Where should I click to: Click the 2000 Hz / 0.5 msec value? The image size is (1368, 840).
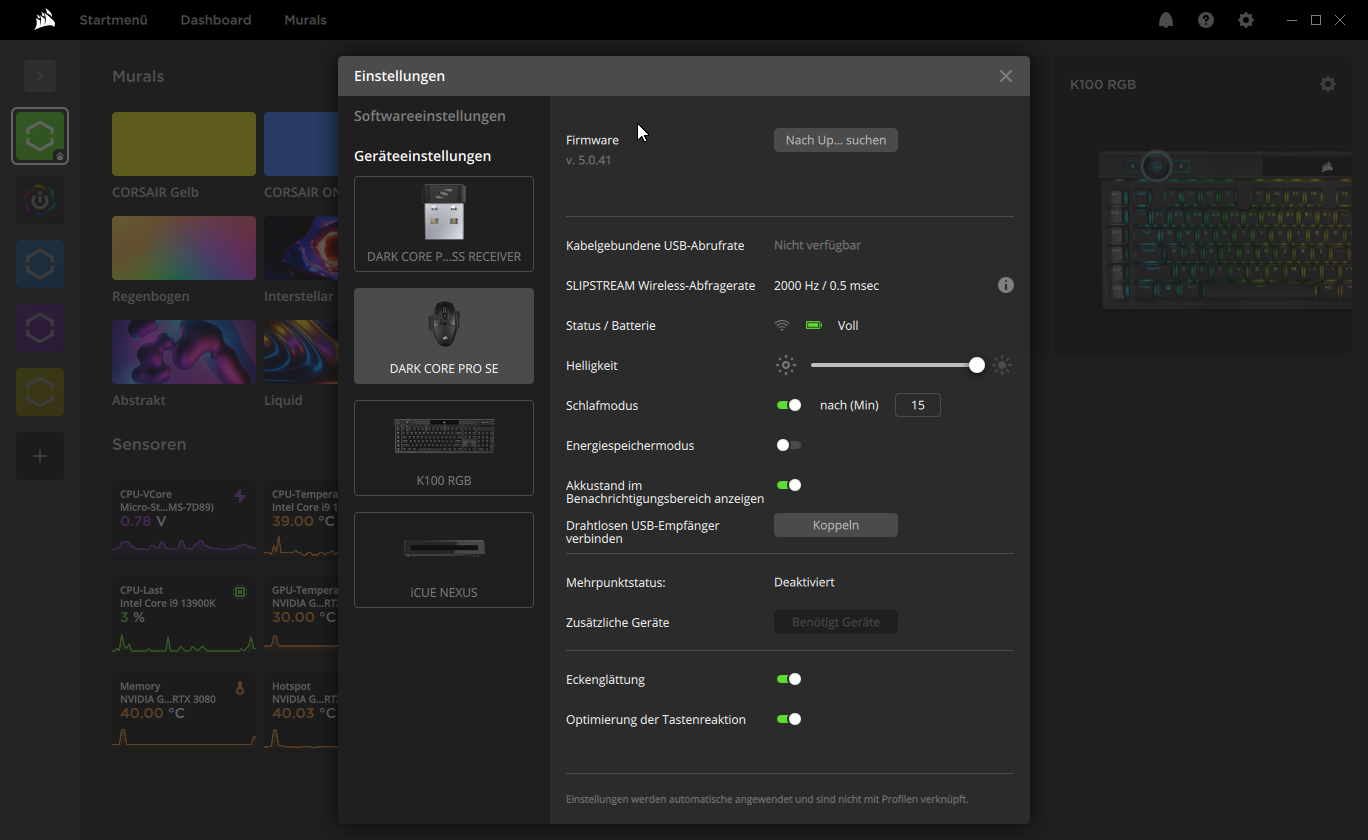(x=826, y=285)
